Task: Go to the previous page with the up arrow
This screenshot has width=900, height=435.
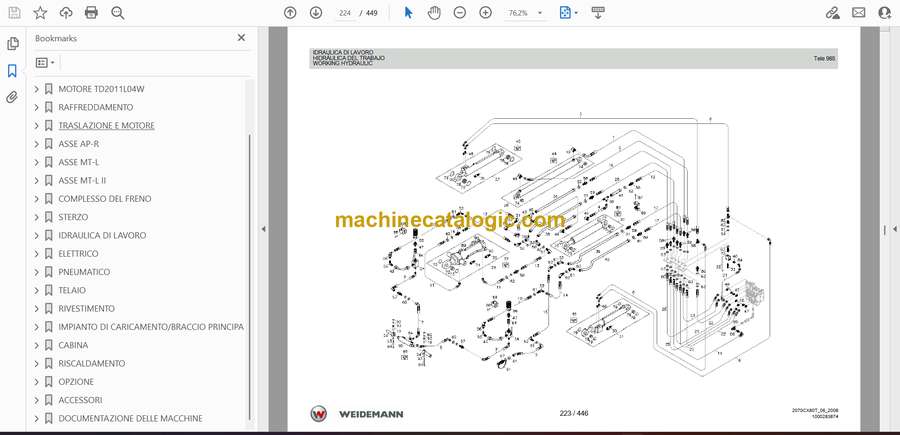Action: (x=290, y=13)
